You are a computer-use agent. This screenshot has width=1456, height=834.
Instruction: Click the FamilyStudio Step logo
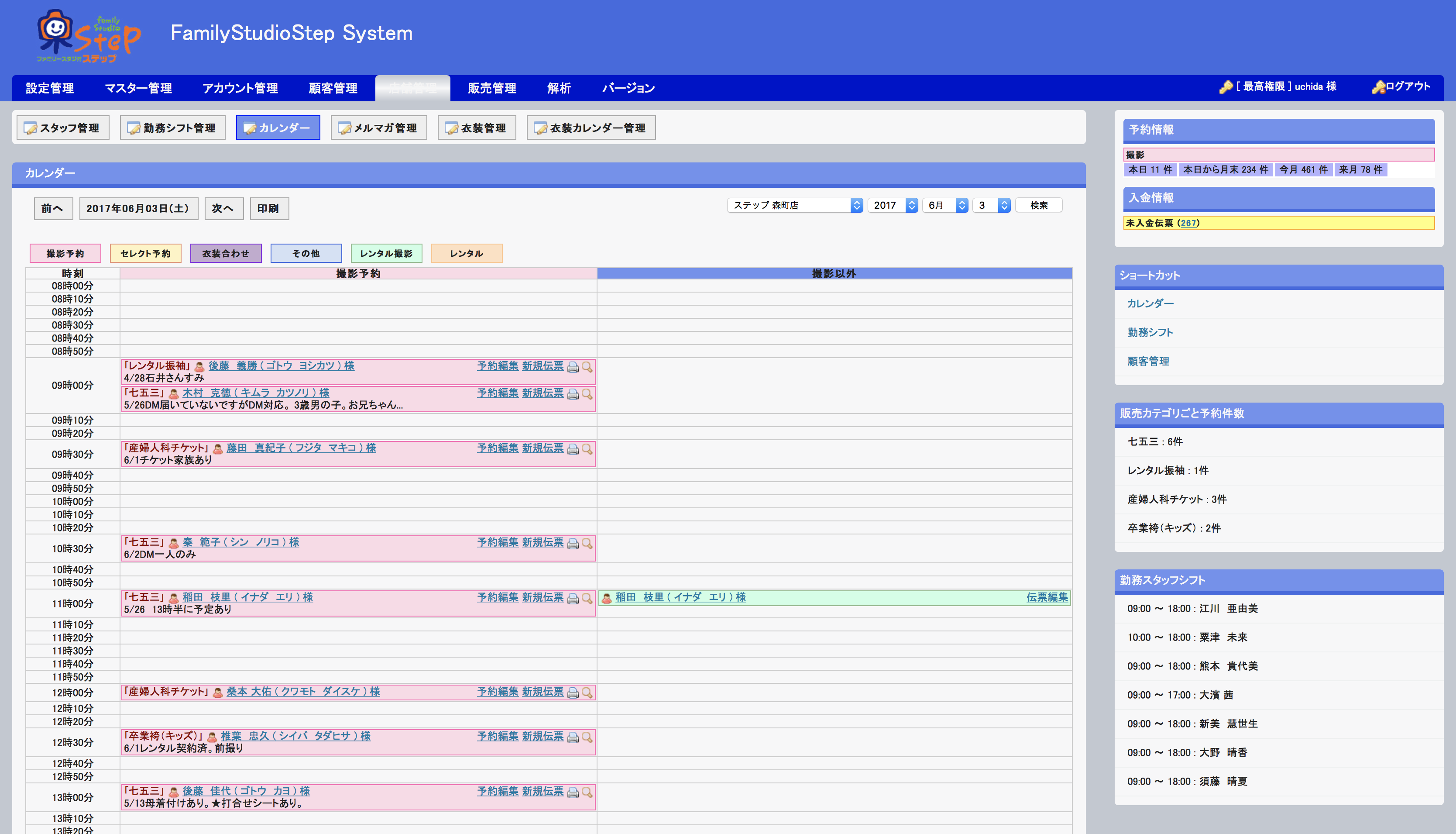coord(89,35)
